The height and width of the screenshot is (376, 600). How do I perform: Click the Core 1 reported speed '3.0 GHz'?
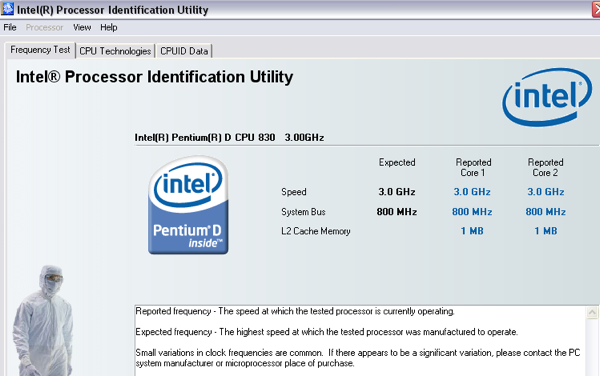point(472,192)
